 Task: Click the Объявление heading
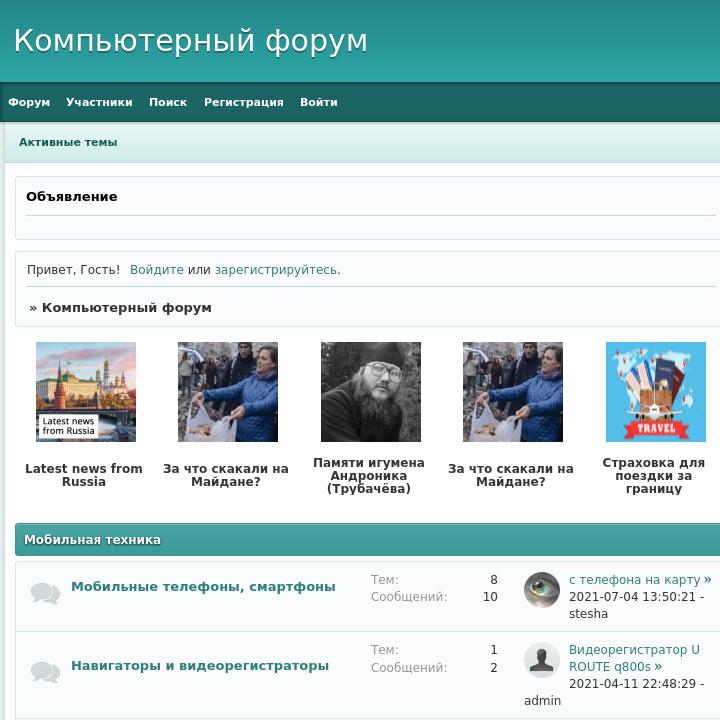(72, 197)
